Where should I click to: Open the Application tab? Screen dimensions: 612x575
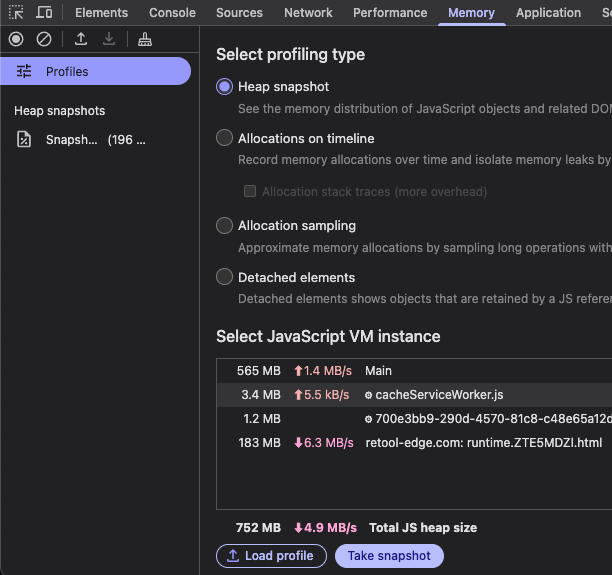548,13
